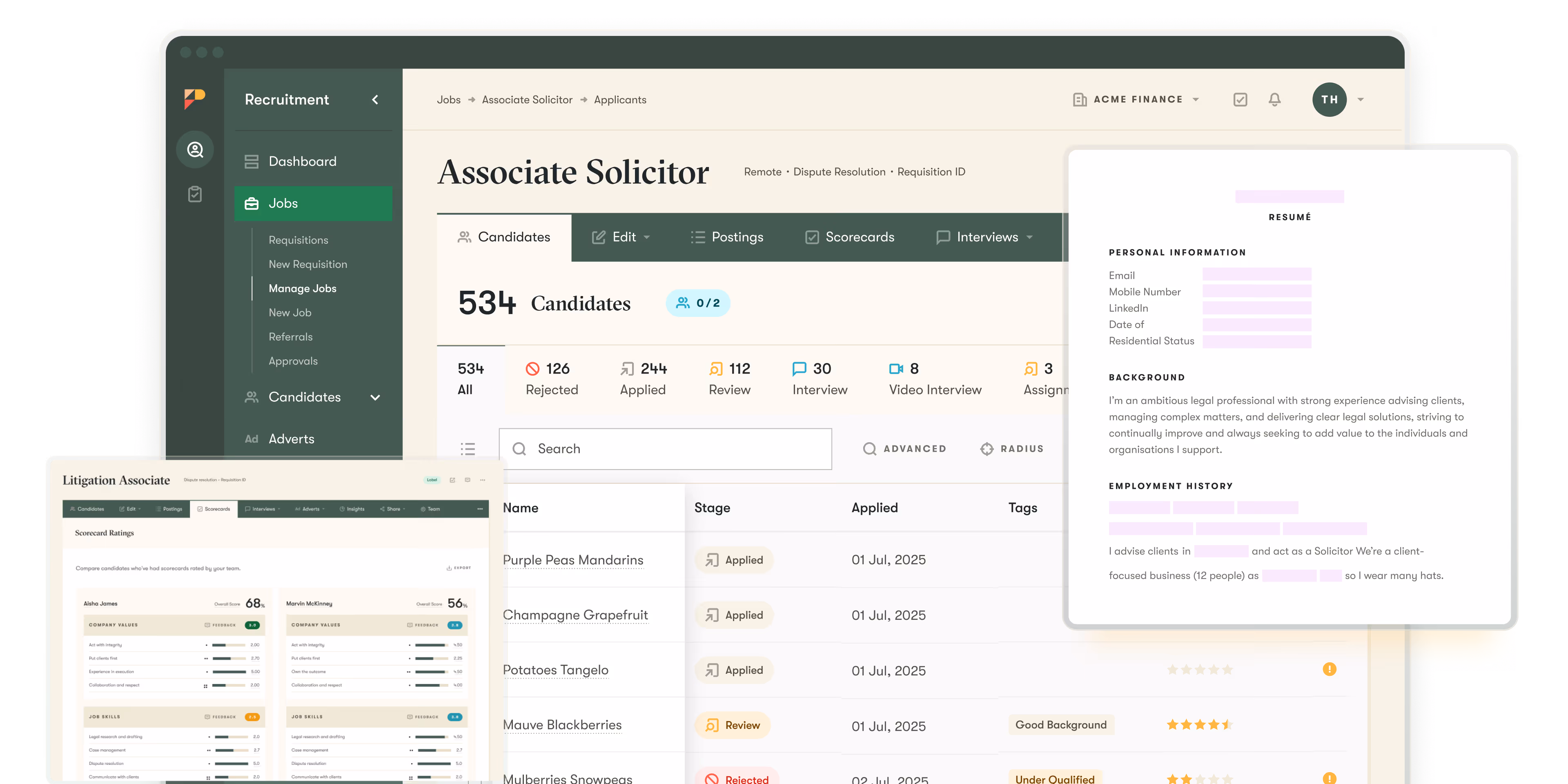Open RADIUS search filter
Image resolution: width=1568 pixels, height=784 pixels.
(1012, 449)
